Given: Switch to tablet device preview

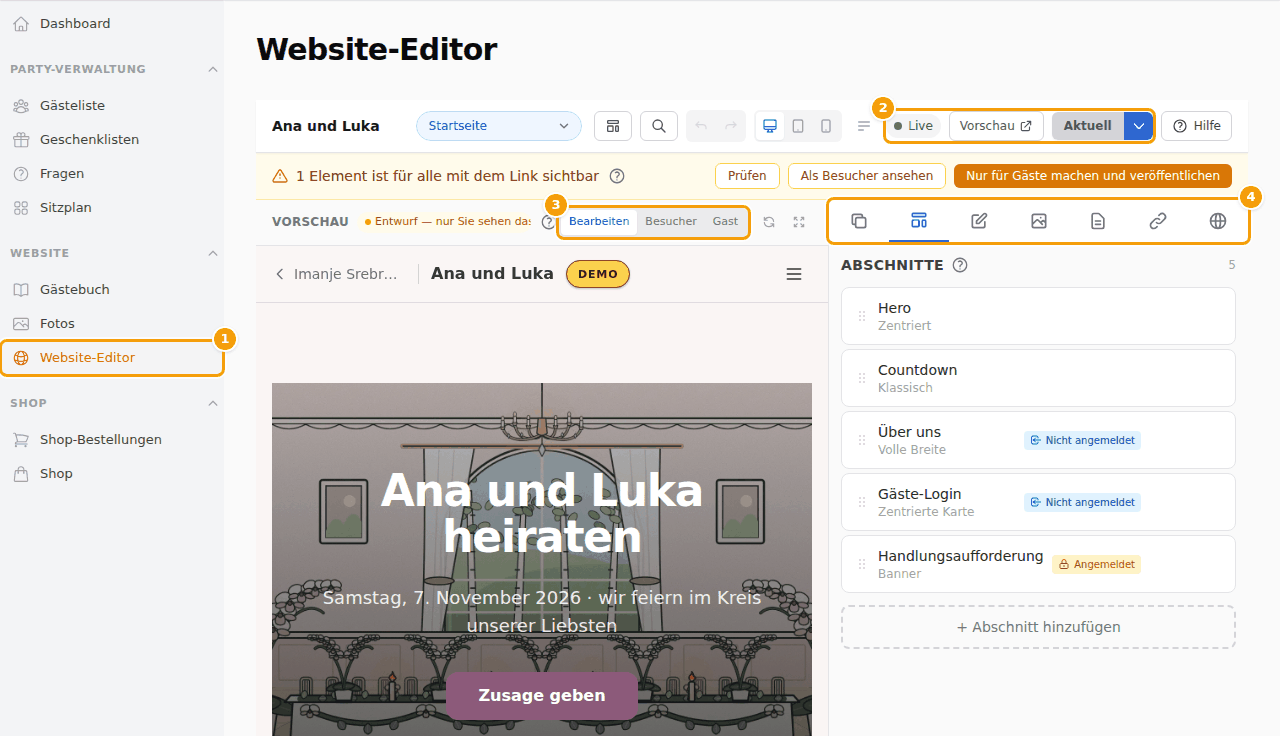Looking at the screenshot, I should tap(798, 126).
